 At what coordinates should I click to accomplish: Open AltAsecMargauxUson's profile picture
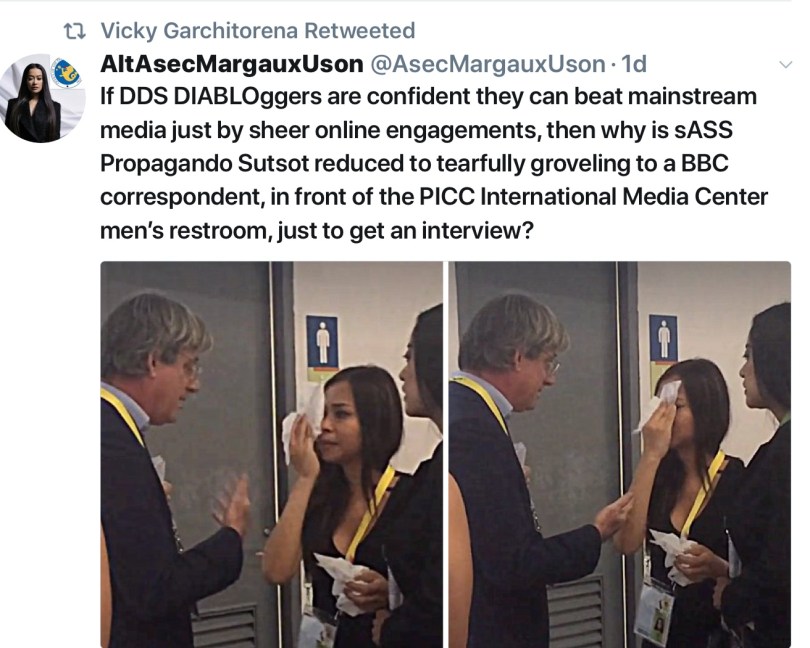click(x=42, y=98)
